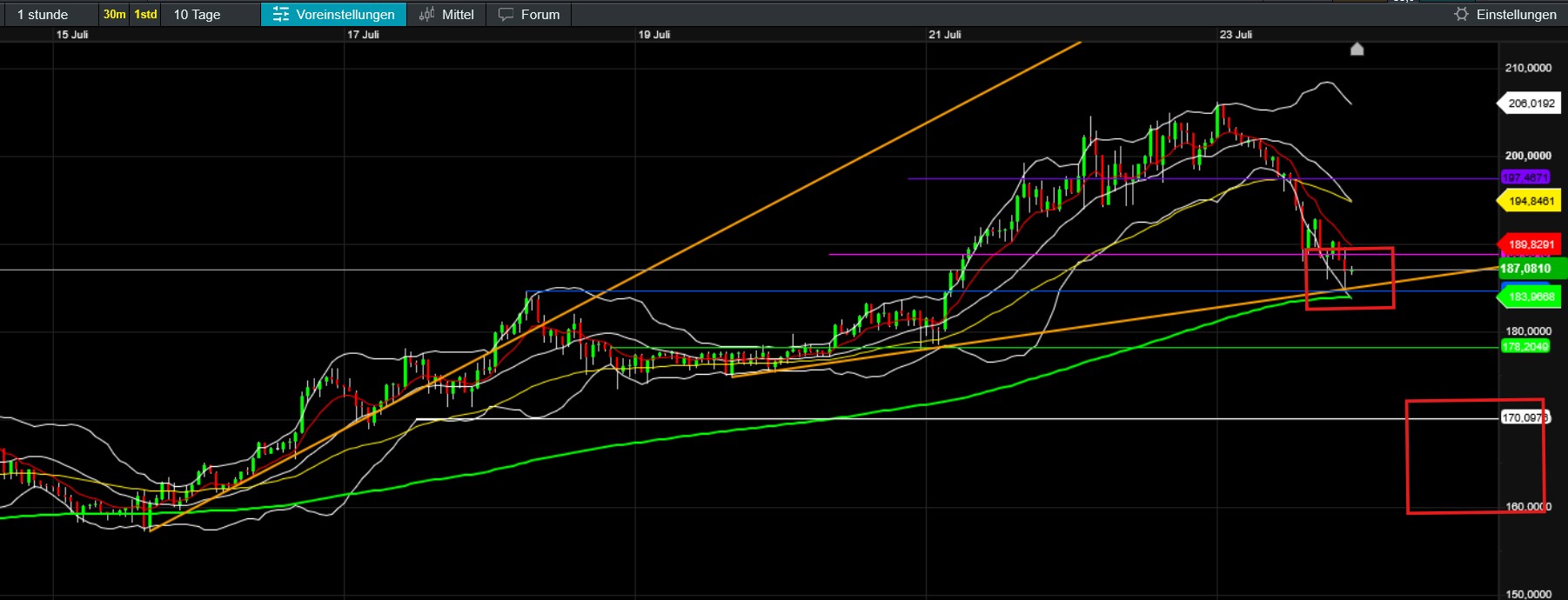The image size is (1568, 600).
Task: Select the green 183,9668 price label
Action: [x=1529, y=297]
